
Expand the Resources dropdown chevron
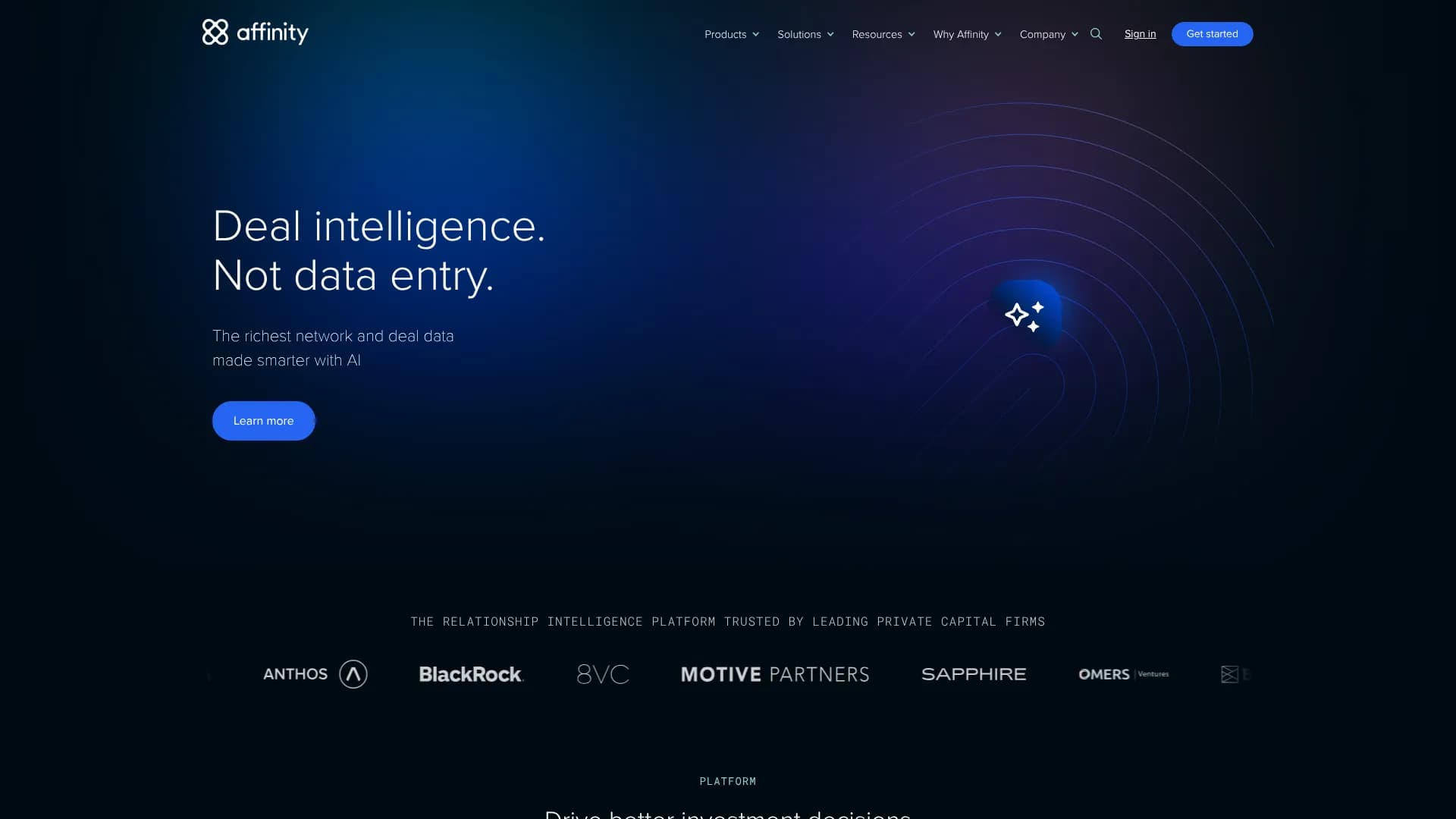pos(912,35)
